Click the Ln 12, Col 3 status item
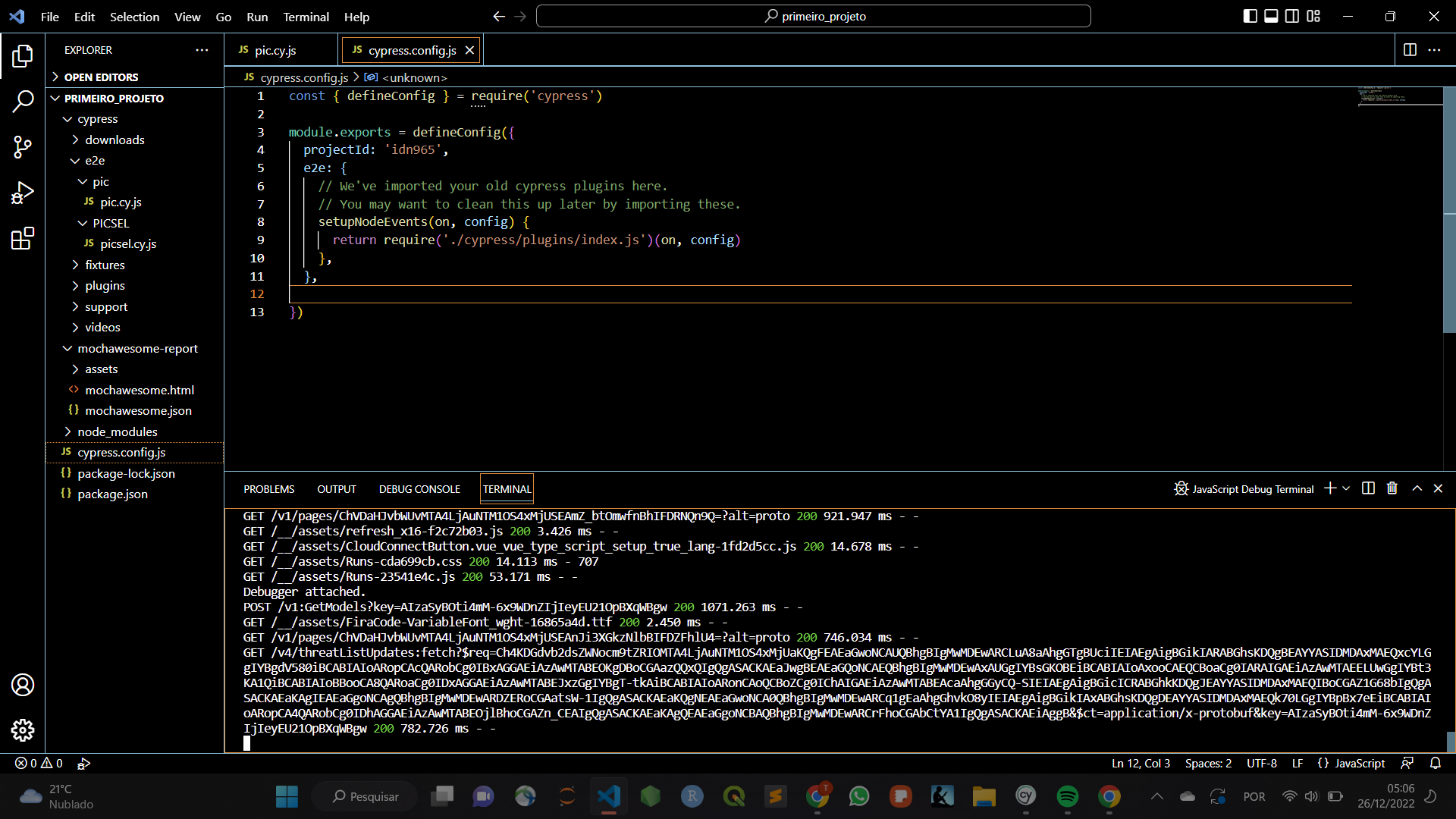The image size is (1456, 819). [1141, 763]
